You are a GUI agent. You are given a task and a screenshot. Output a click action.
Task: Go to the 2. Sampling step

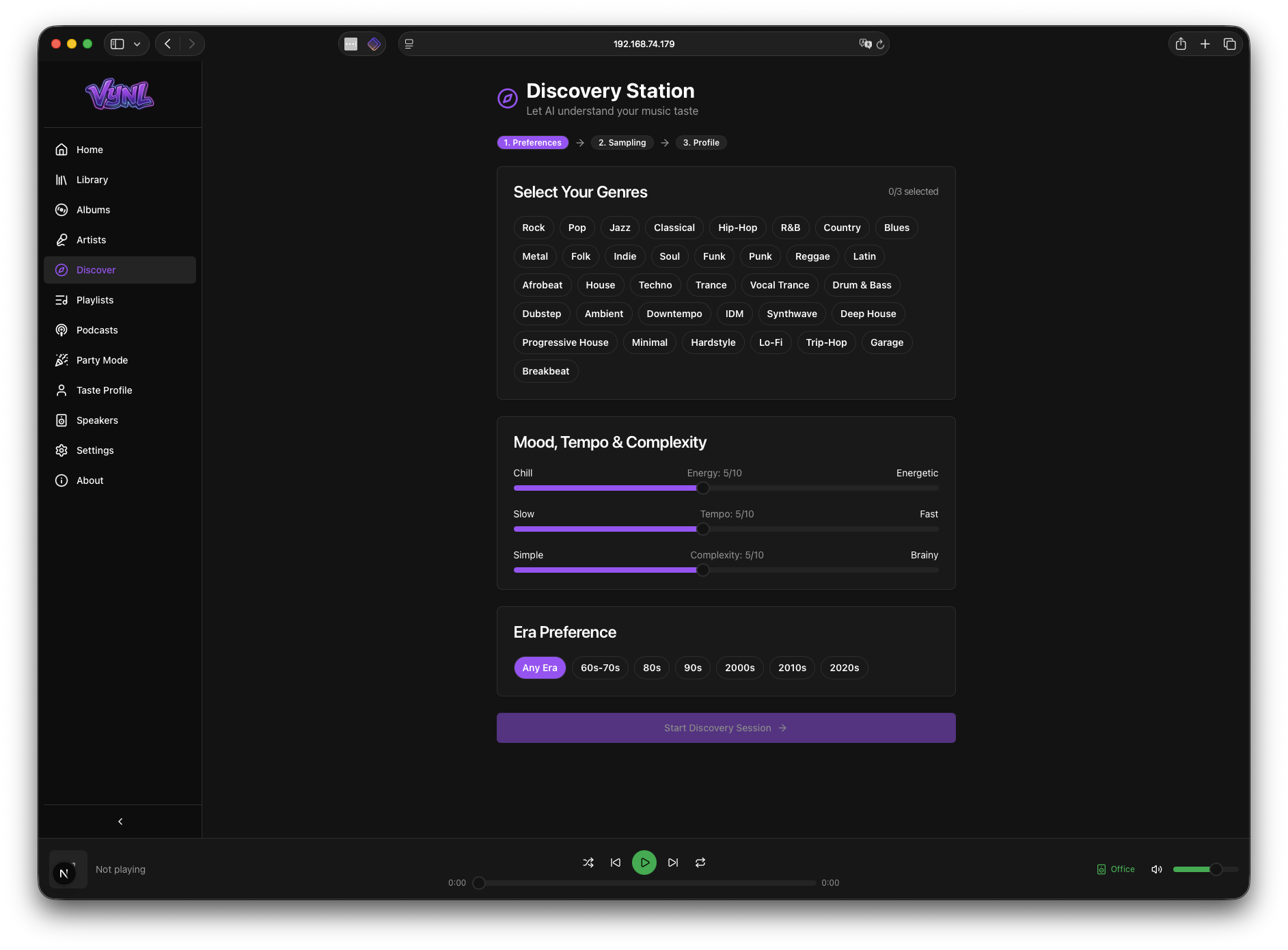click(622, 143)
